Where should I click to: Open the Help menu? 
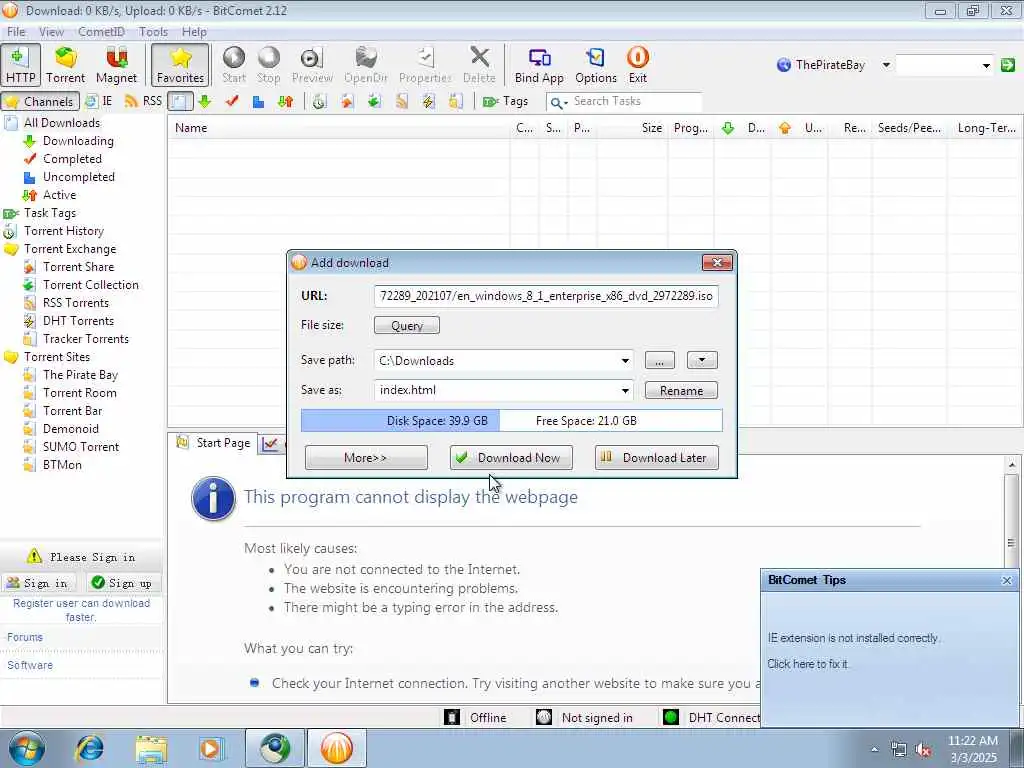tap(194, 31)
